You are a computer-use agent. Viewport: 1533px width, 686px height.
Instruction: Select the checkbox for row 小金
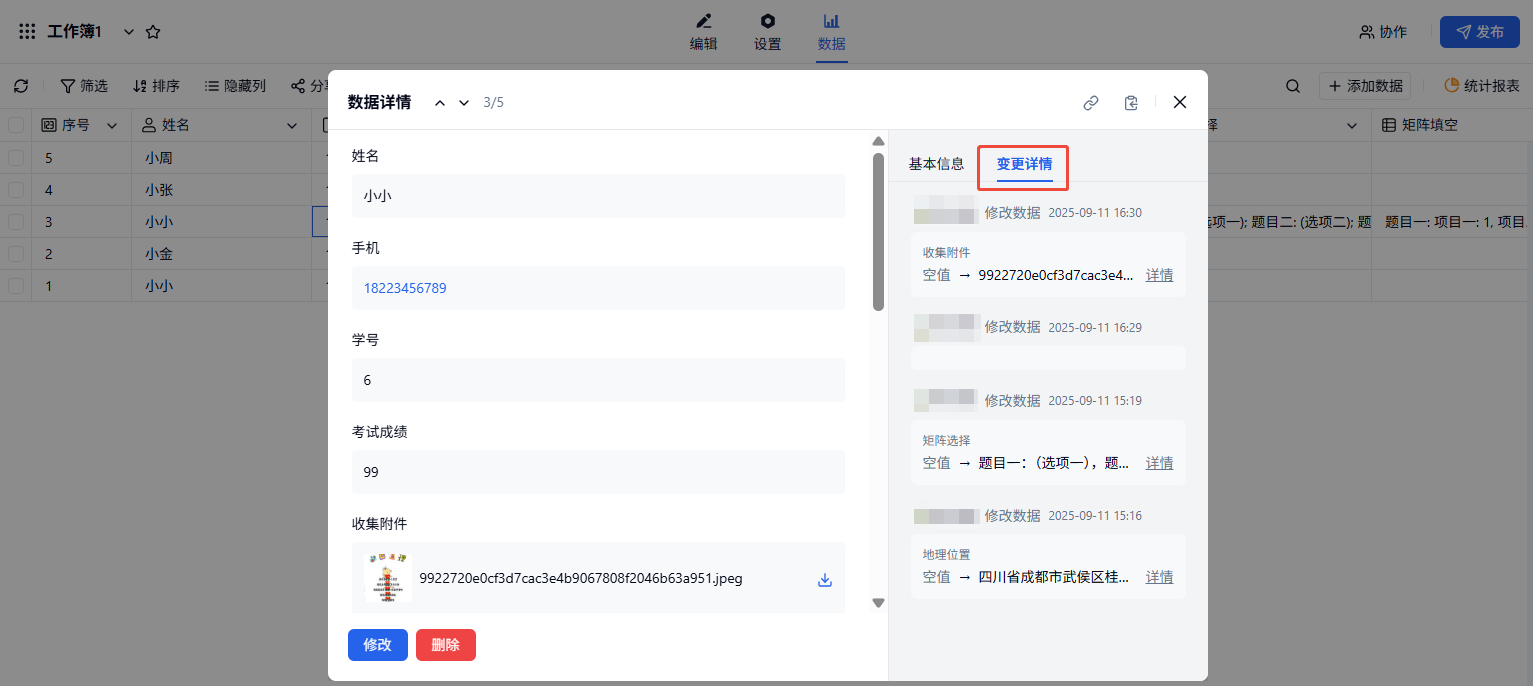[16, 254]
